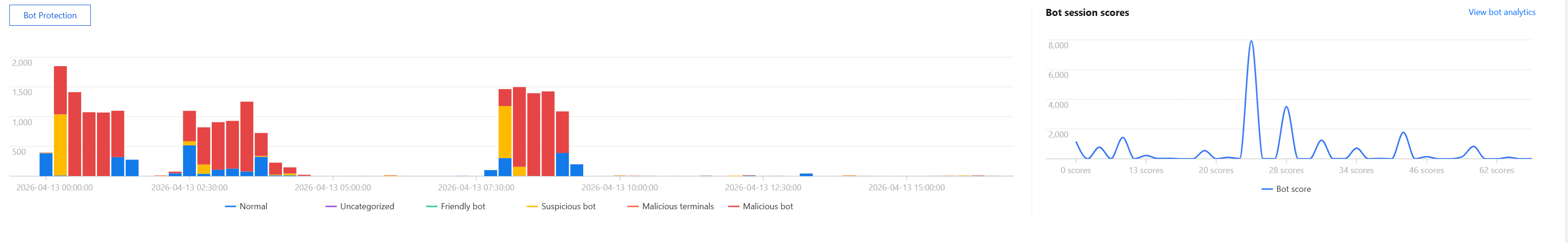The width and height of the screenshot is (1568, 243).
Task: Click the 2026-04-13 10:00:00 axis label
Action: click(620, 188)
